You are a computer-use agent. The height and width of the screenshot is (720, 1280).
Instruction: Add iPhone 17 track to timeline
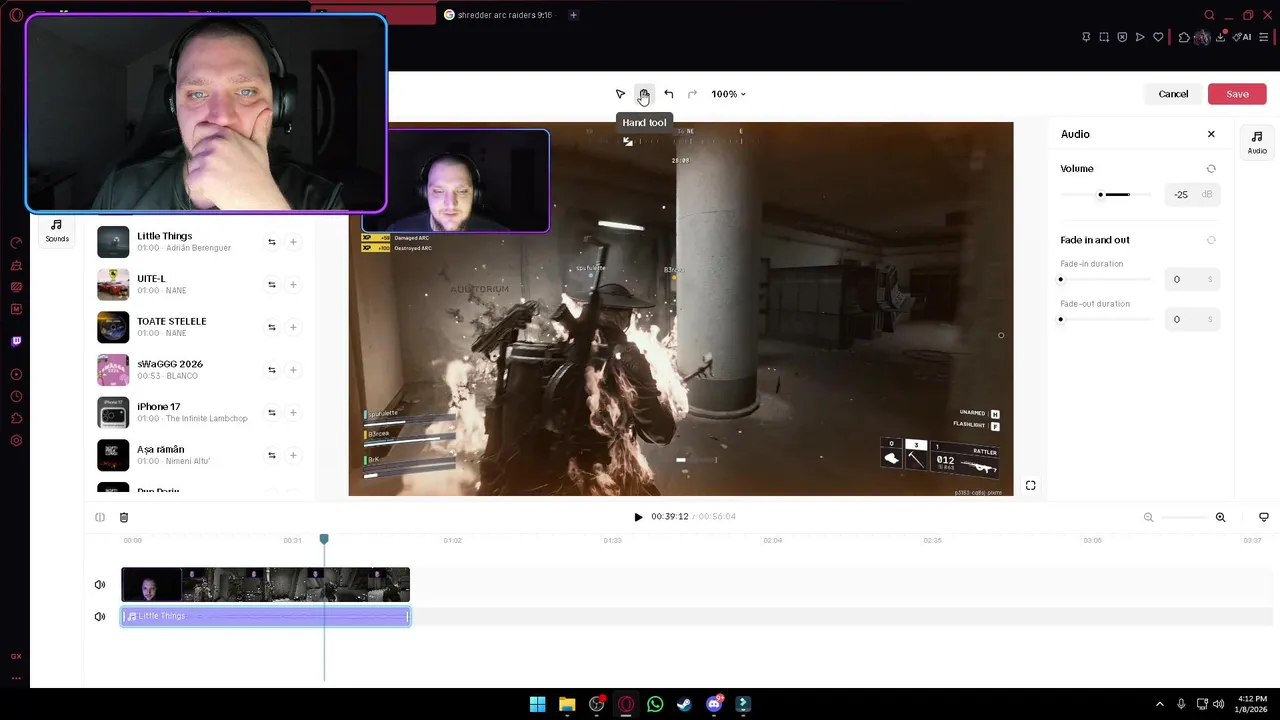click(x=293, y=413)
